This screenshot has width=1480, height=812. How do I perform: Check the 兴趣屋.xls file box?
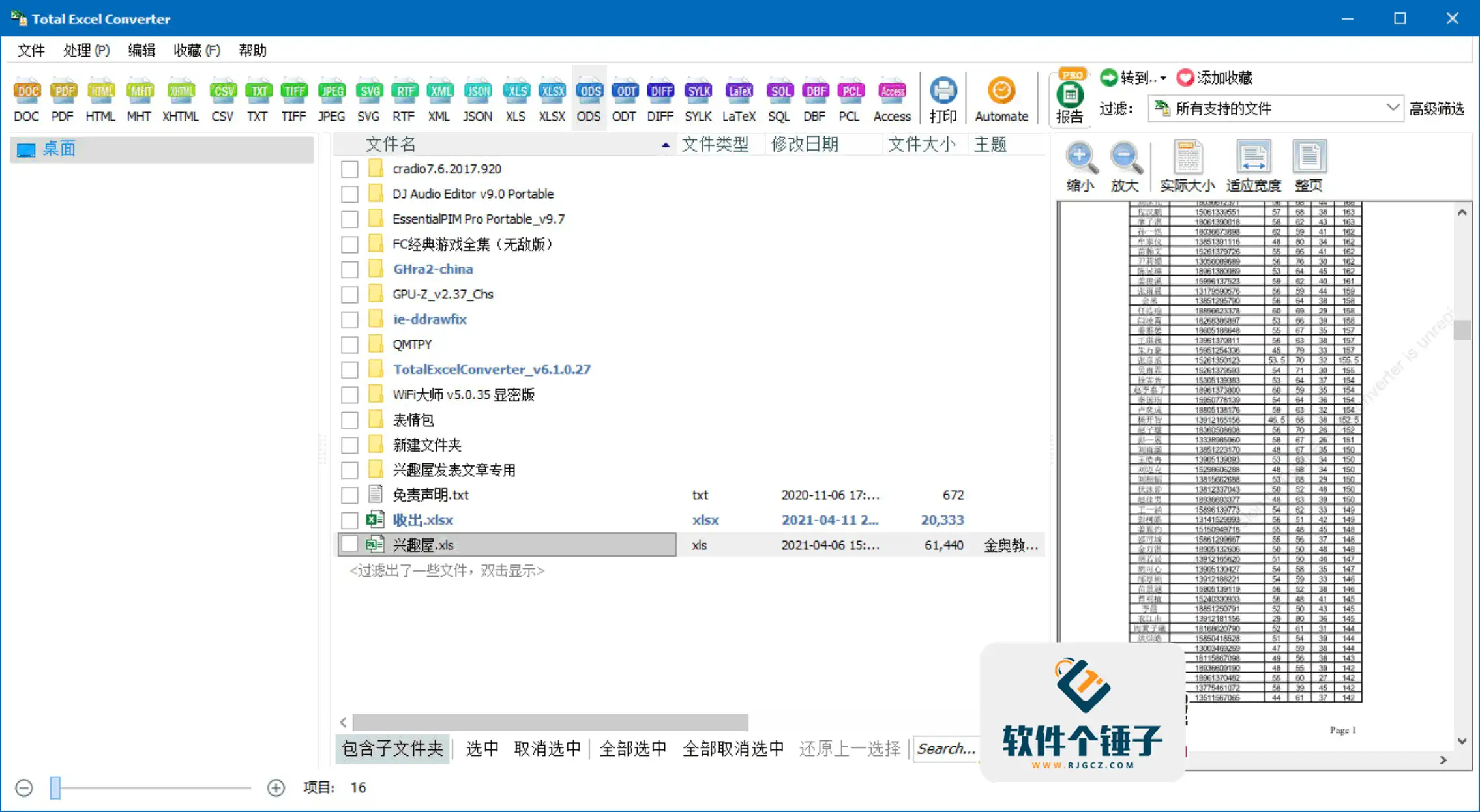coord(349,545)
